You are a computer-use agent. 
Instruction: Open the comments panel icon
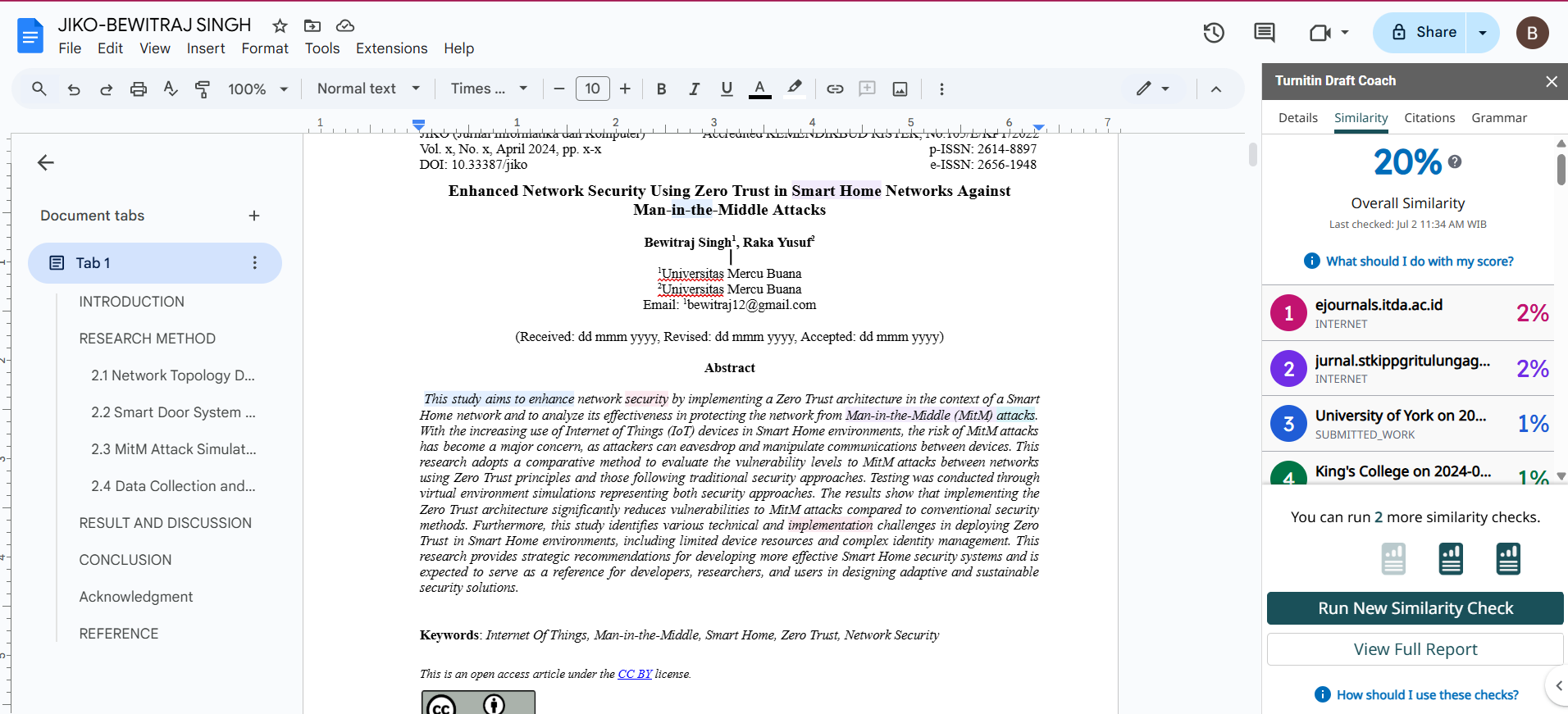click(1265, 33)
